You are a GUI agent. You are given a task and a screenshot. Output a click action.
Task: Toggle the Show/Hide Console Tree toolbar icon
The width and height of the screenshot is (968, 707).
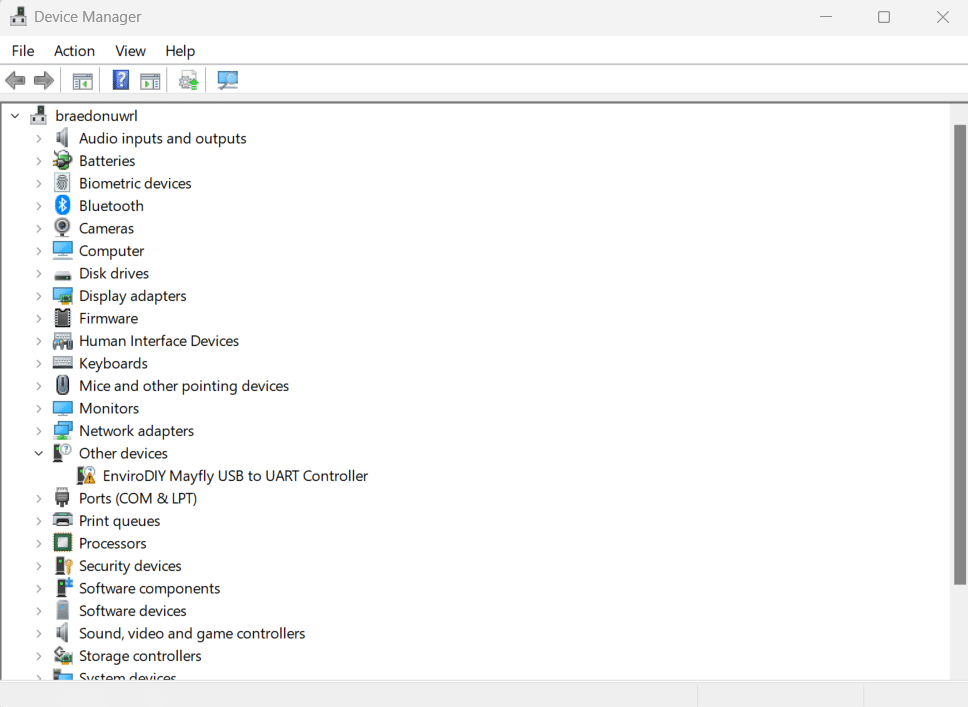click(83, 80)
